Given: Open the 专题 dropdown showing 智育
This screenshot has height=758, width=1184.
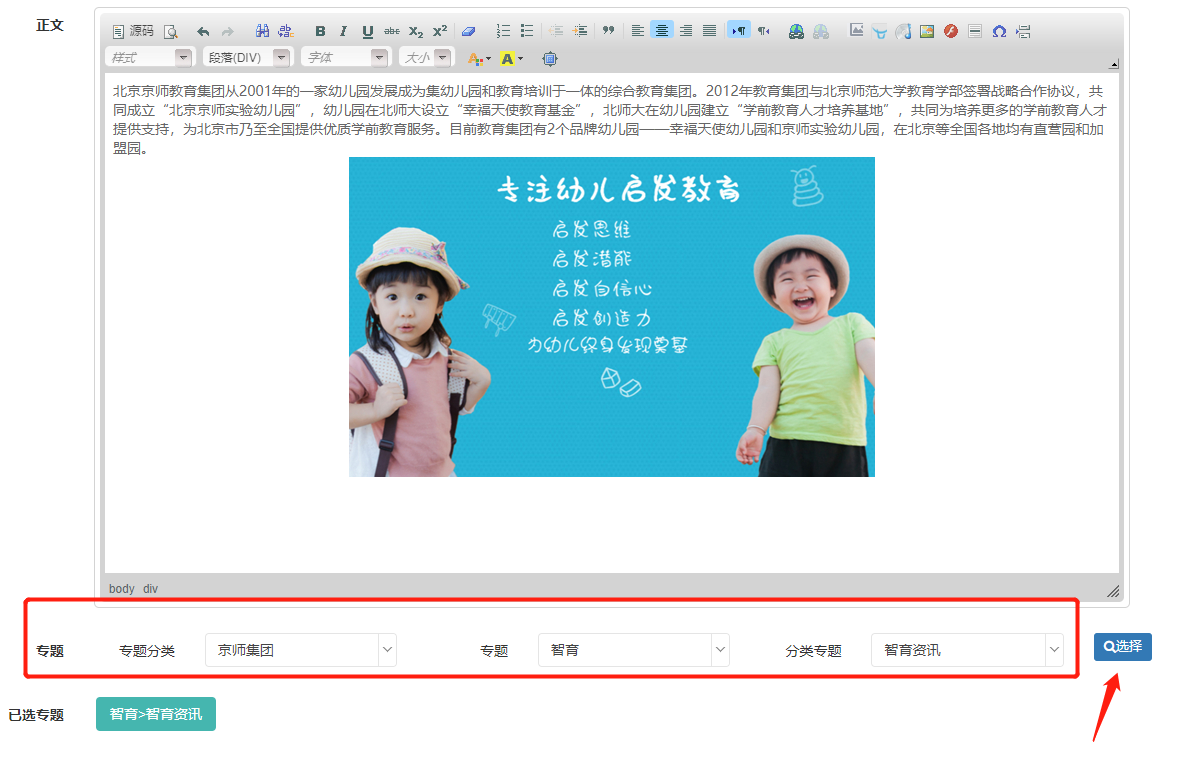Looking at the screenshot, I should pos(634,650).
